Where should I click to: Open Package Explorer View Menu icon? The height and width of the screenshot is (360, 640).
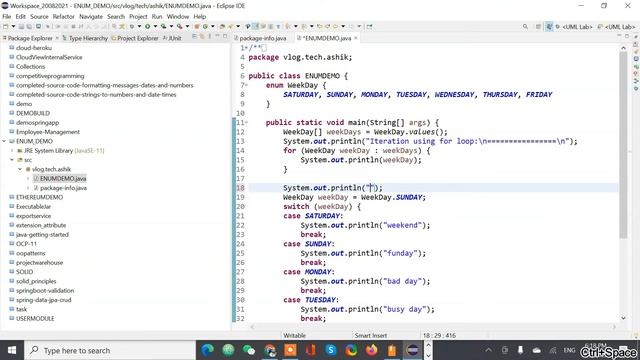click(209, 36)
